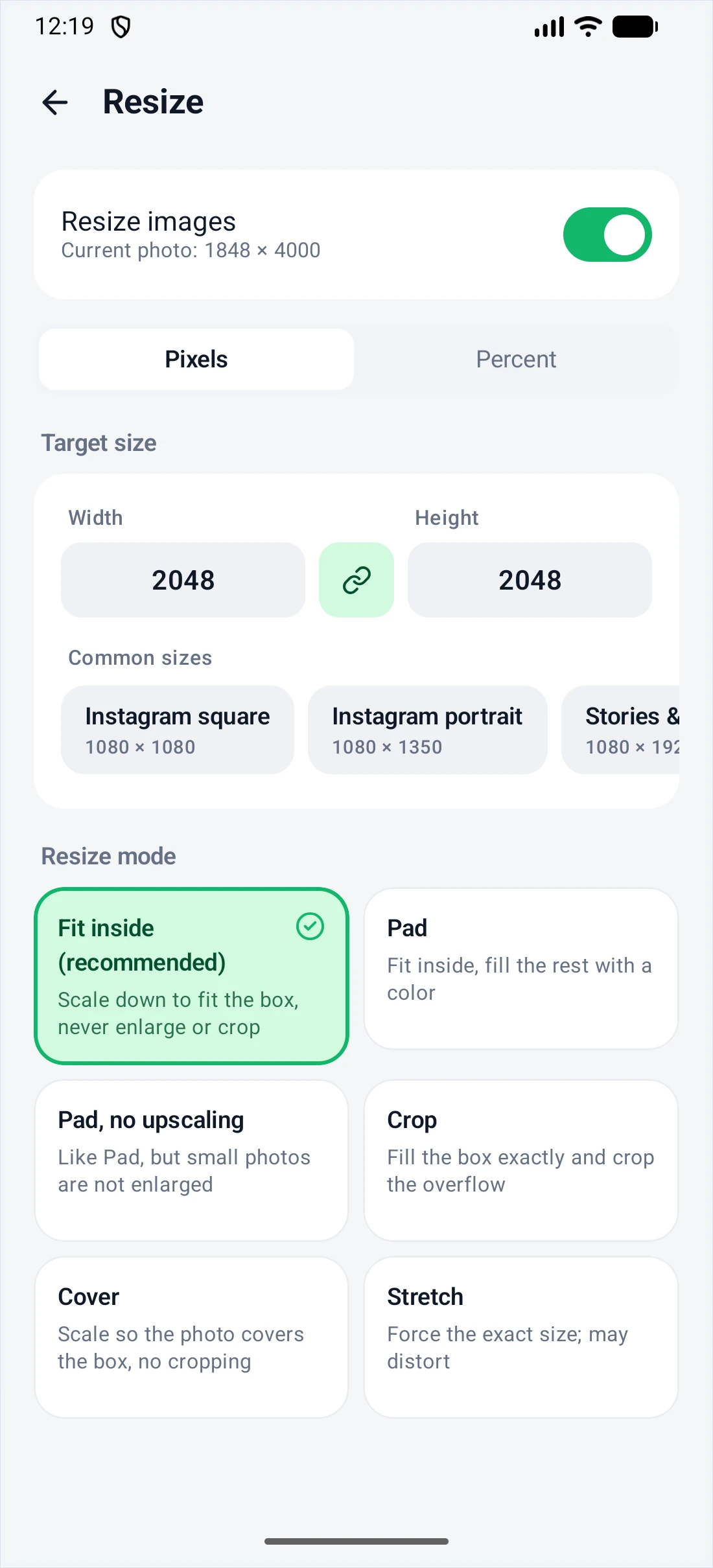Switch to the Pixels tab
713x1568 pixels.
(196, 359)
